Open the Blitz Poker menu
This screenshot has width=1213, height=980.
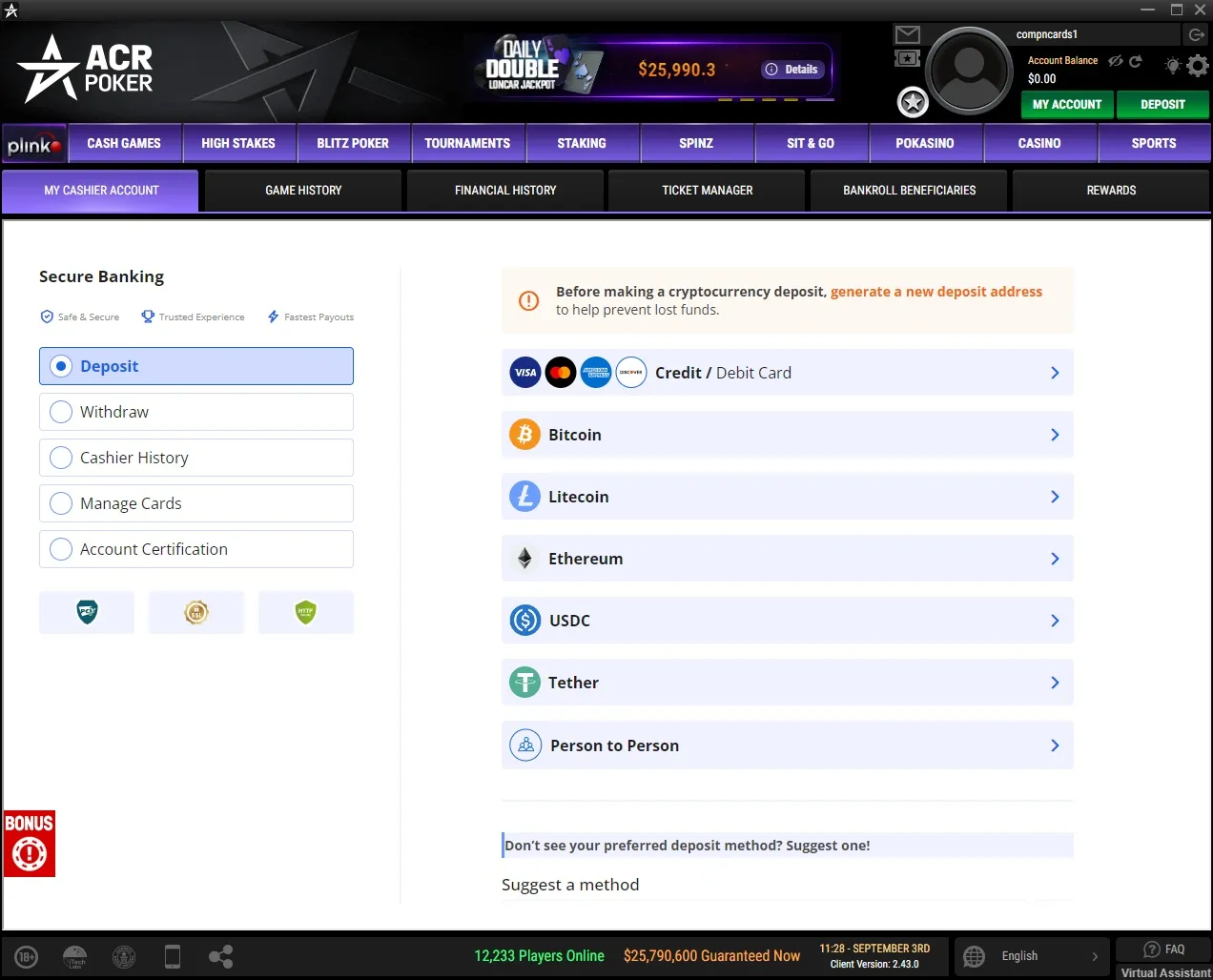pos(353,144)
